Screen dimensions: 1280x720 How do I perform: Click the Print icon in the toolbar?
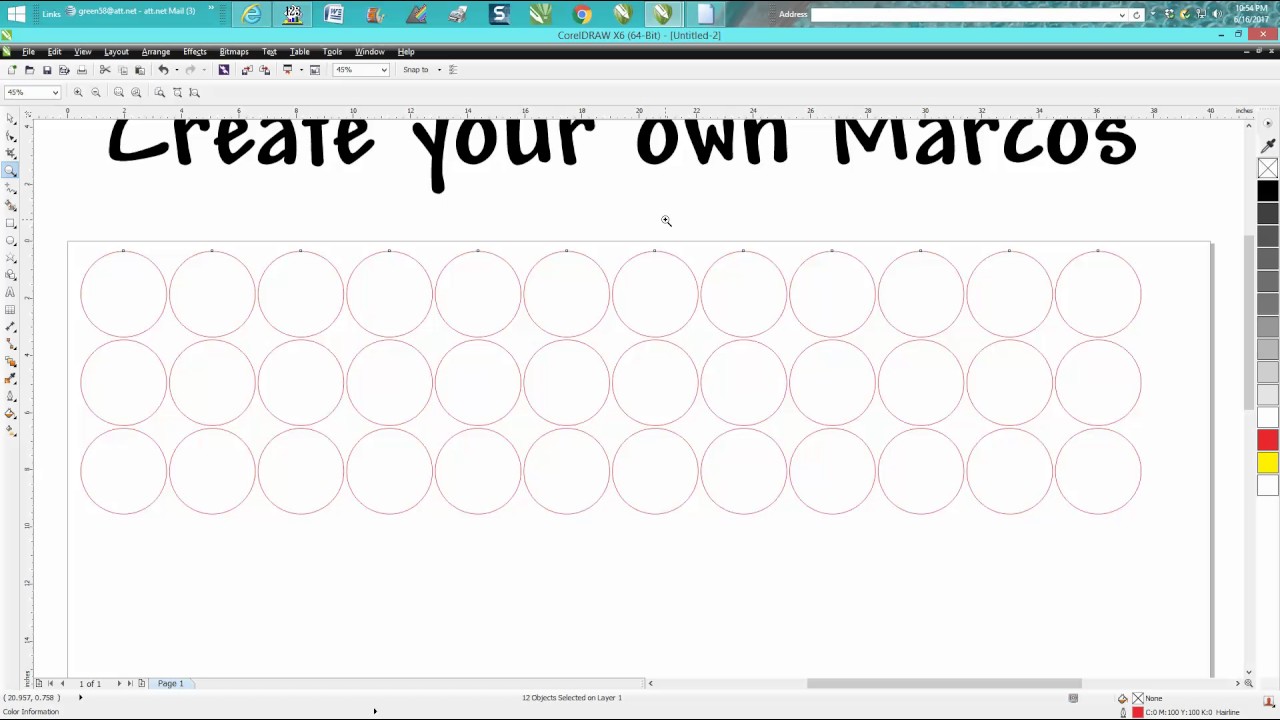coord(82,70)
